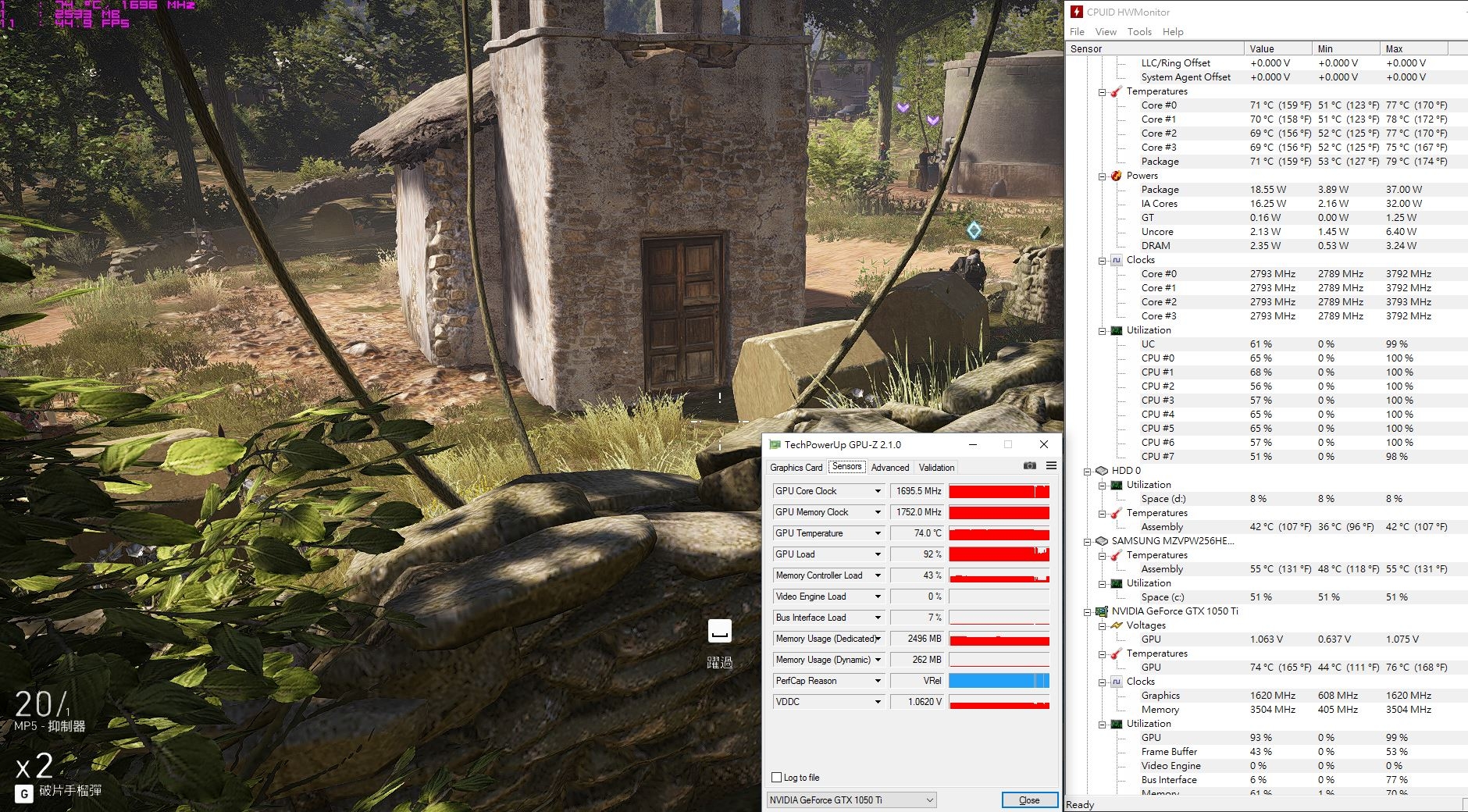Open the File menu in HWMonitor
This screenshot has height=812, width=1468.
(1077, 31)
